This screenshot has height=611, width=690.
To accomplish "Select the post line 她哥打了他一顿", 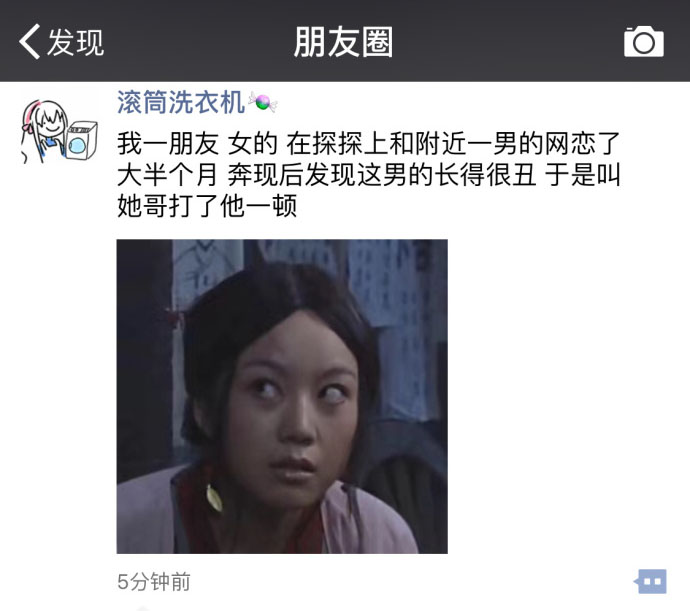I will click(x=207, y=206).
